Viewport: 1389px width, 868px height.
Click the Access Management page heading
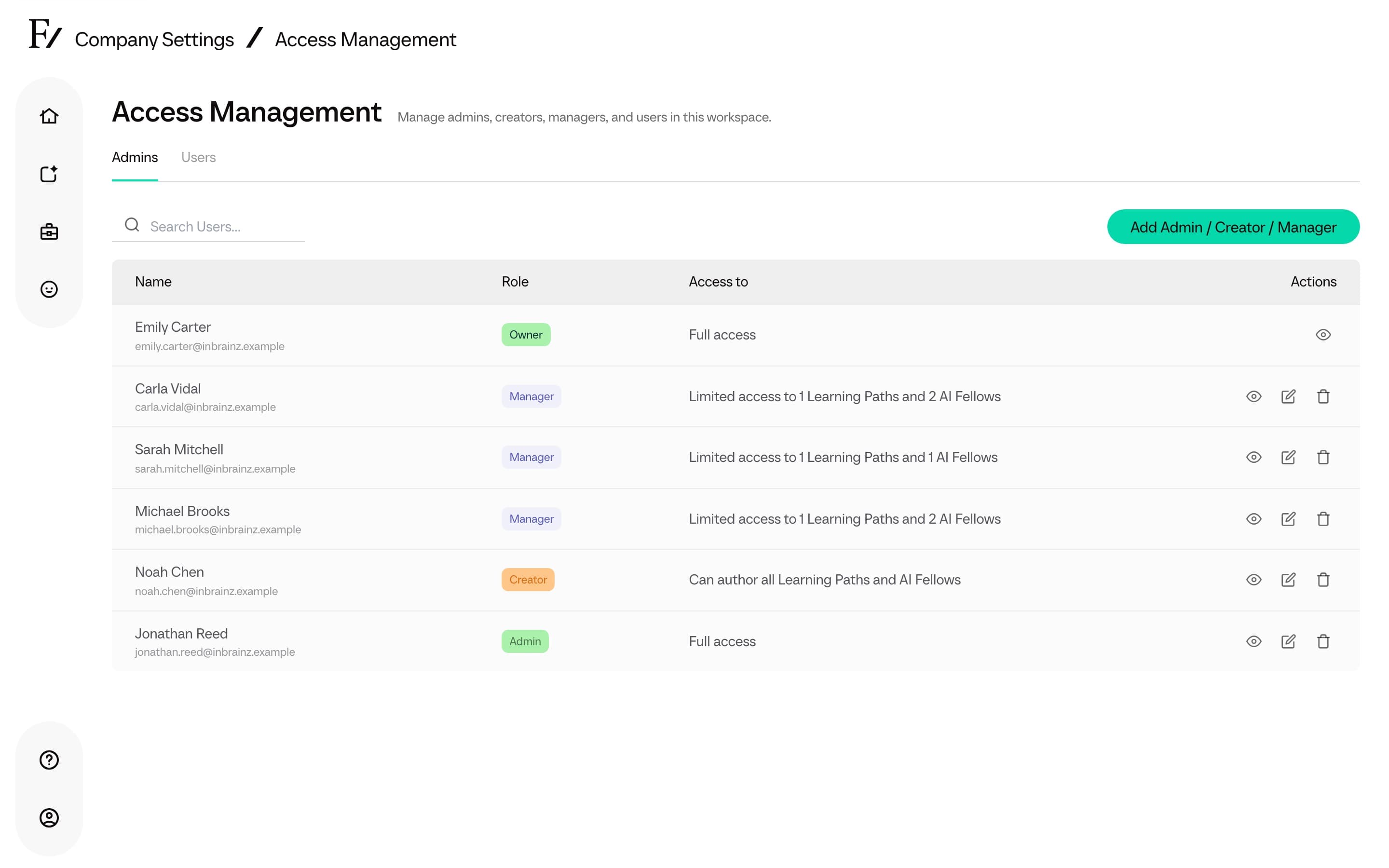246,112
